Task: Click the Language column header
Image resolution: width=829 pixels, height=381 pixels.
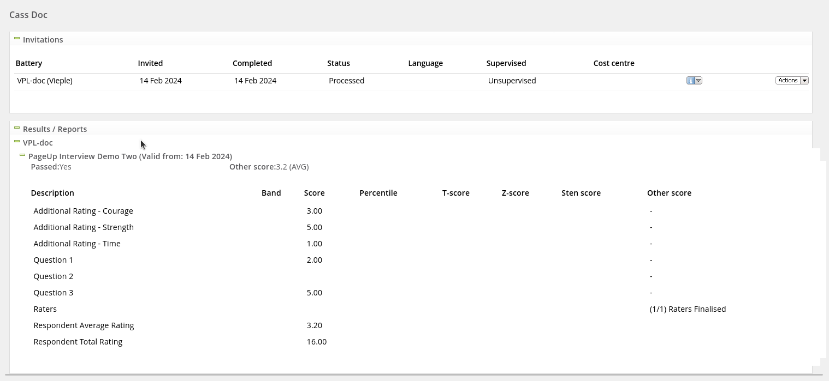Action: click(x=426, y=63)
